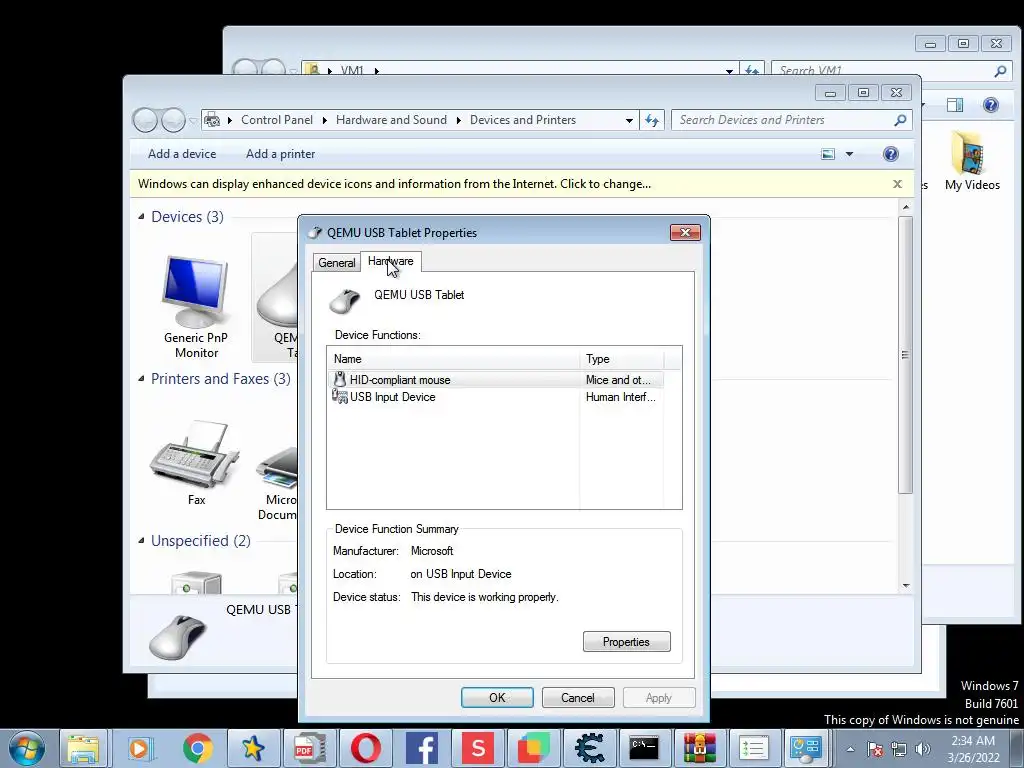Sort the list by Type column header
This screenshot has width=1024, height=768.
pyautogui.click(x=621, y=359)
